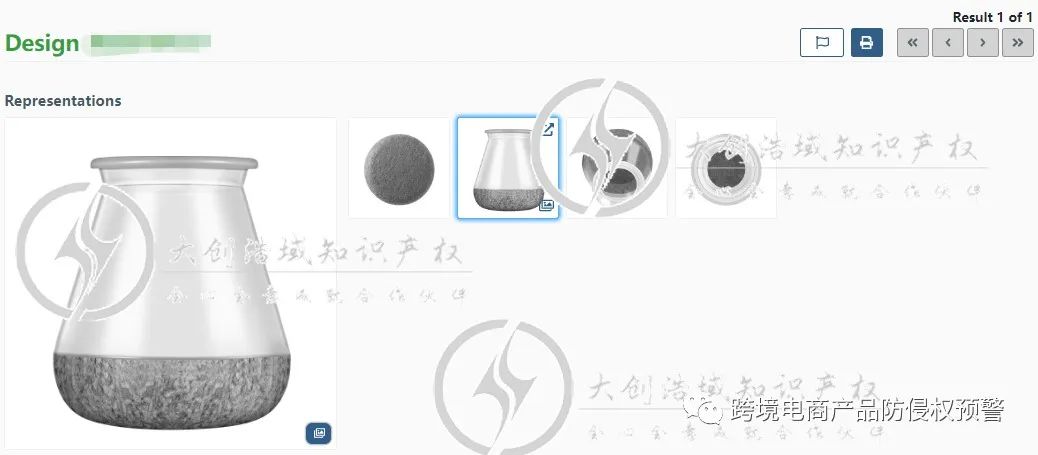Select the highlighted jar side-view thumbnail
Image resolution: width=1038 pixels, height=455 pixels.
(508, 168)
